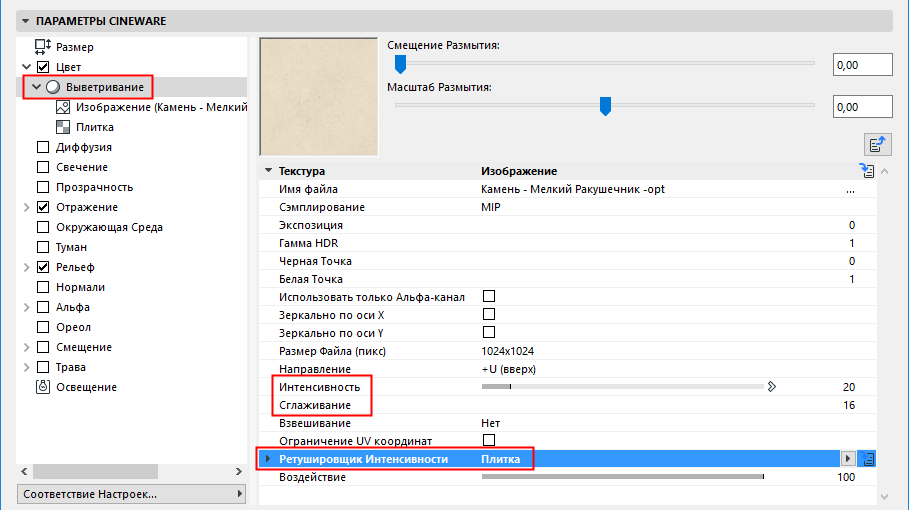Click the Размер size icon
909x510 pixels.
tap(43, 47)
